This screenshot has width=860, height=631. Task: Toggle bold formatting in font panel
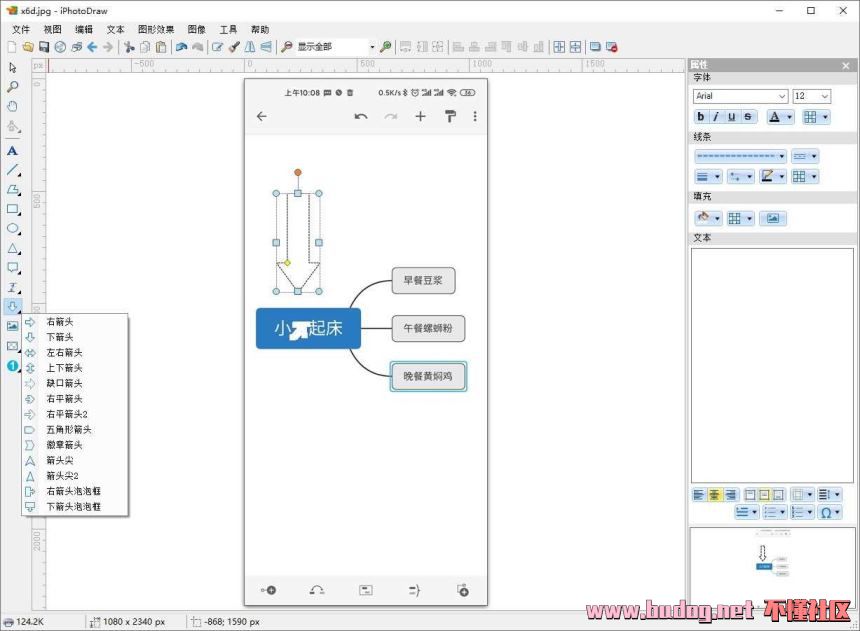pyautogui.click(x=701, y=117)
